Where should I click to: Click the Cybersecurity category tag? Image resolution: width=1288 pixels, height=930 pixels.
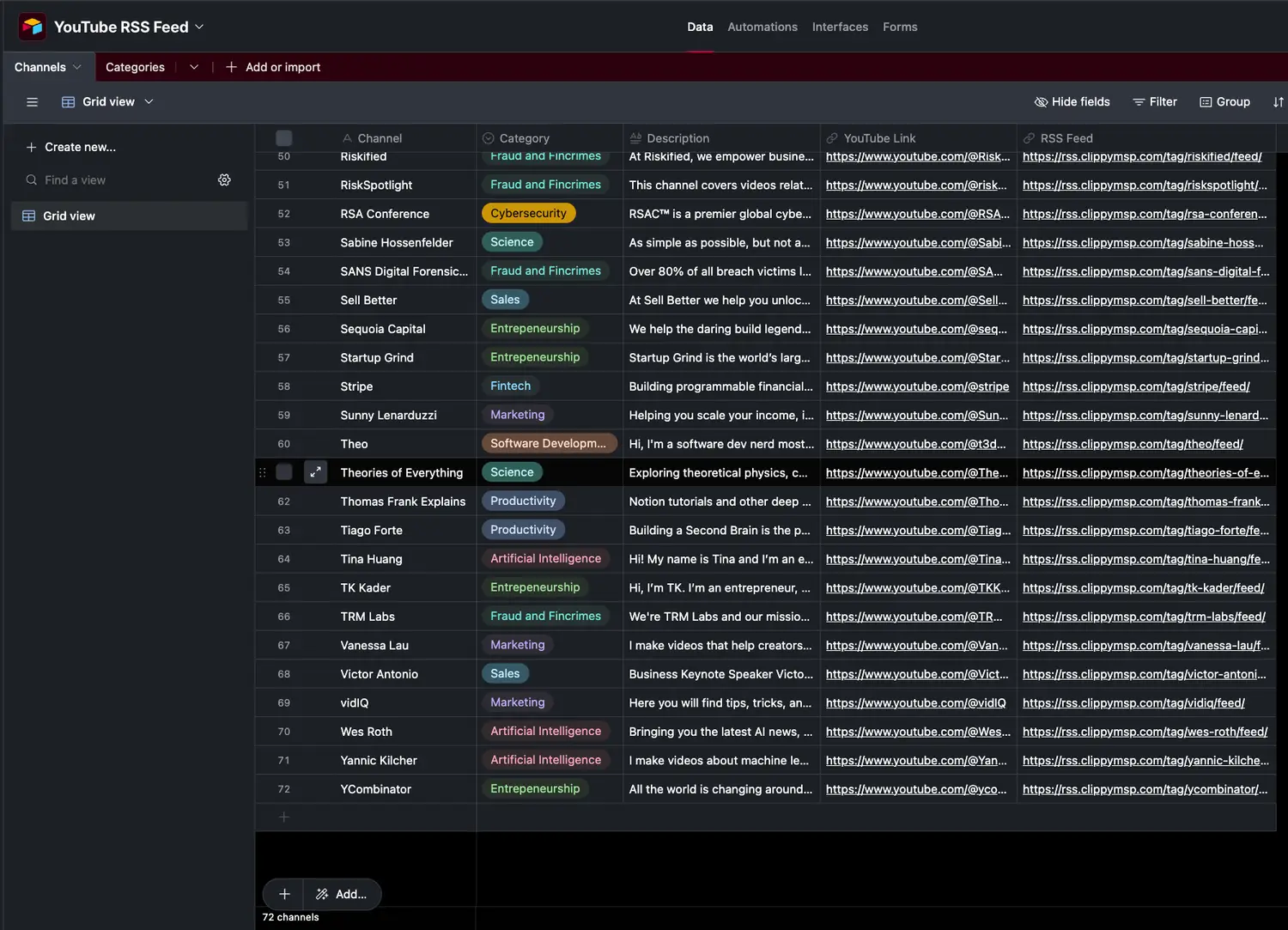click(528, 214)
